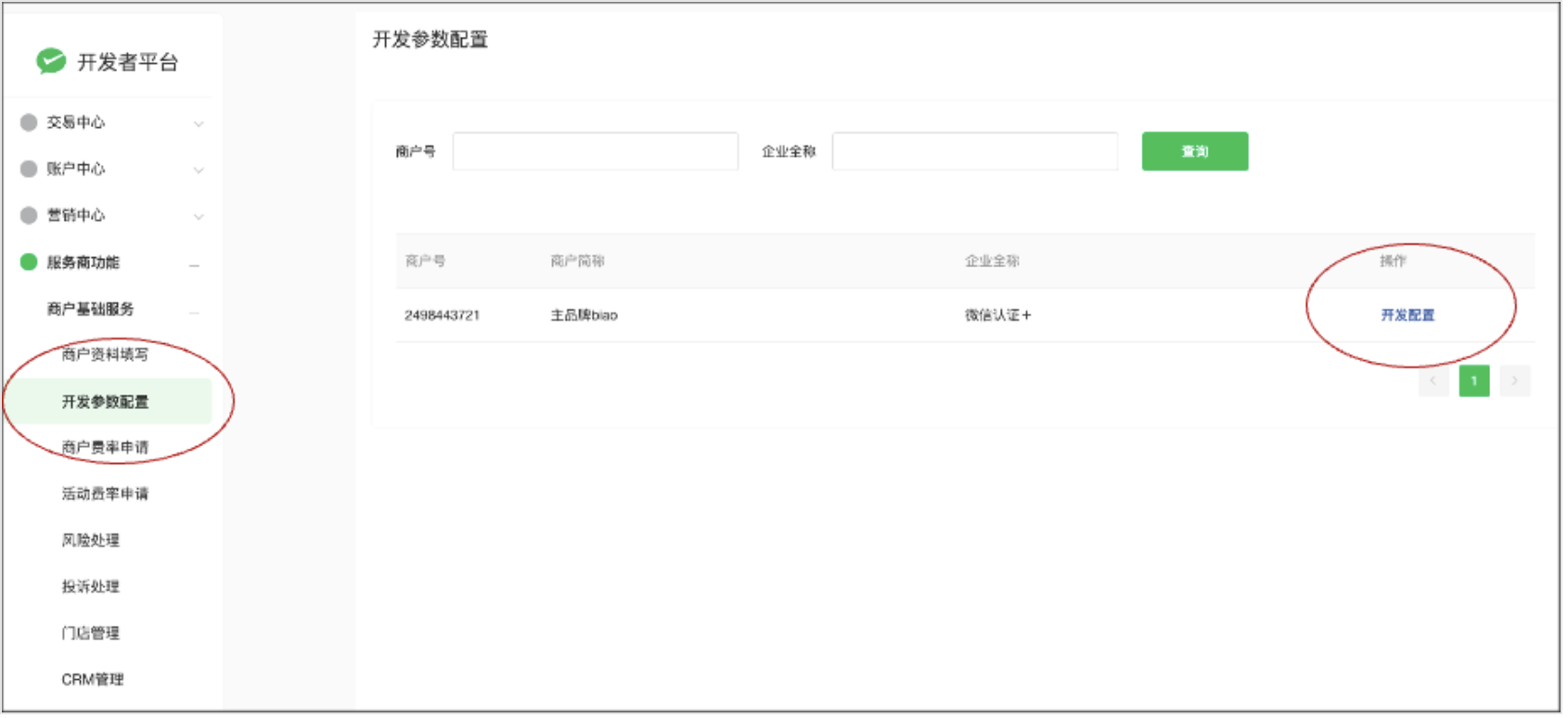Focus the 企业全称 input field
Screen dimensions: 1568x718
(x=974, y=151)
